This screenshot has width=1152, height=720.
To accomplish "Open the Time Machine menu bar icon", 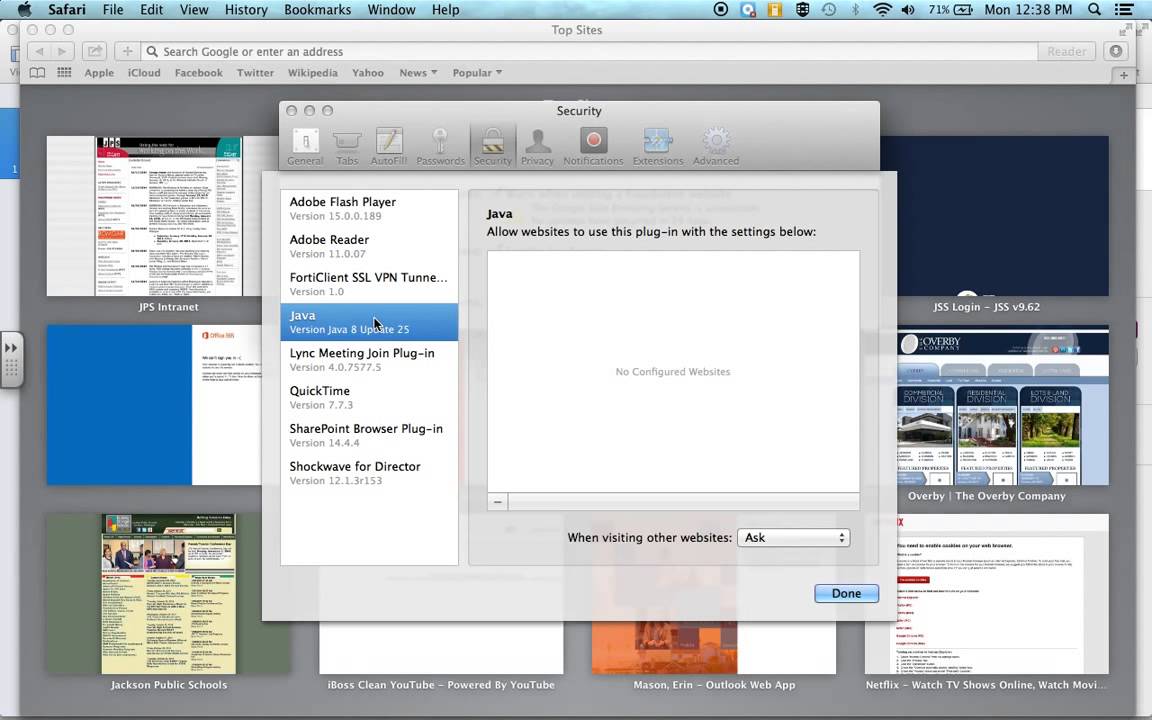I will (829, 10).
